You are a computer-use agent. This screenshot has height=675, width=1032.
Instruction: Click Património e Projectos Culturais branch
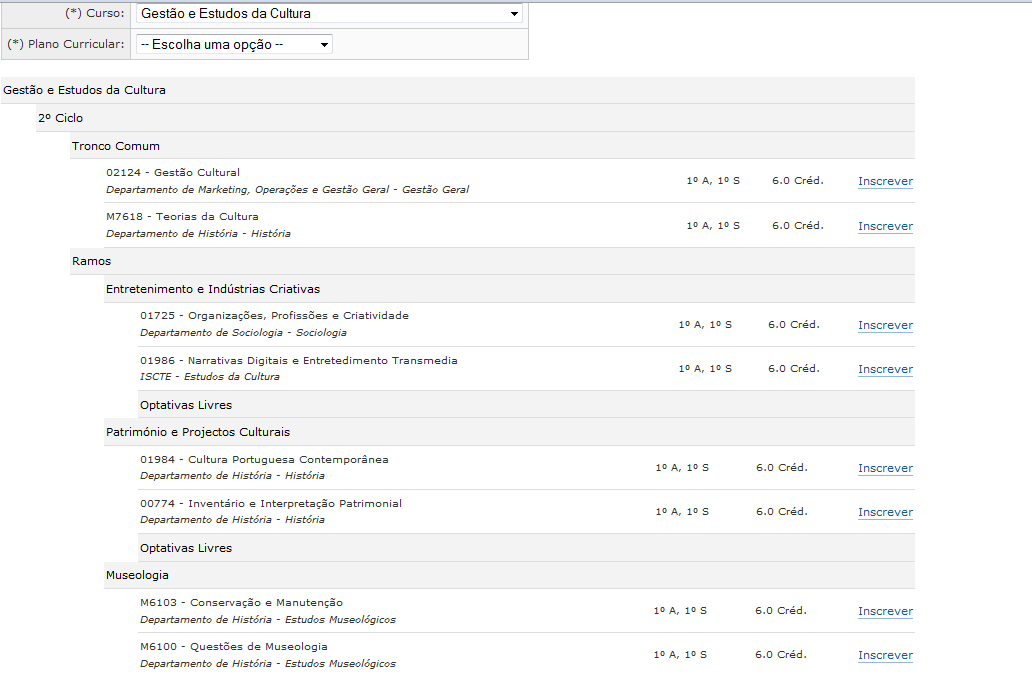point(198,432)
